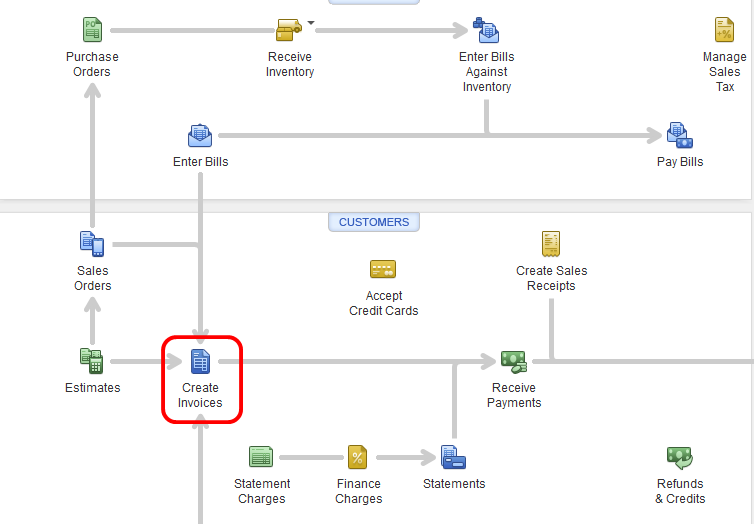Screen dimensions: 754x524
Task: Open the Purchase Orders icon
Action: 92,30
